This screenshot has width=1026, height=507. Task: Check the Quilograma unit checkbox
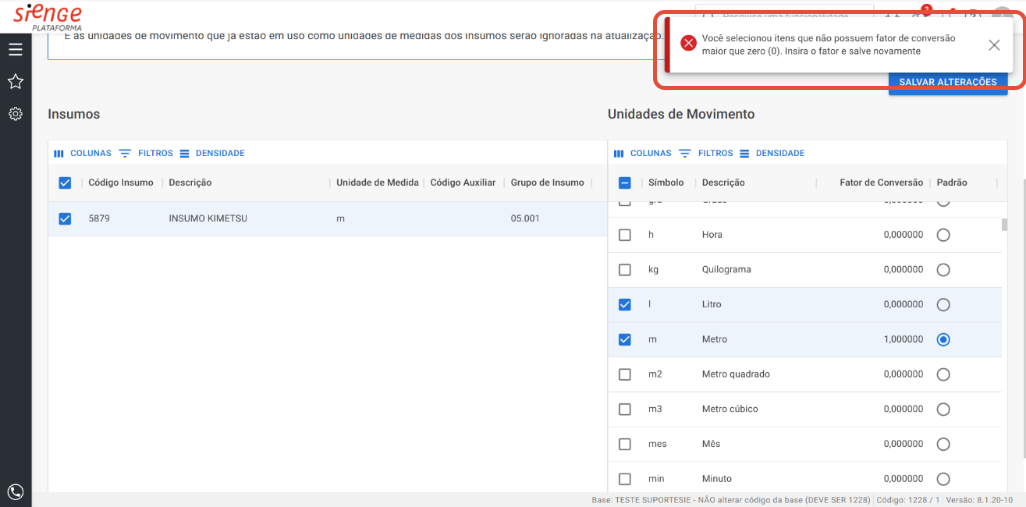[x=625, y=270]
